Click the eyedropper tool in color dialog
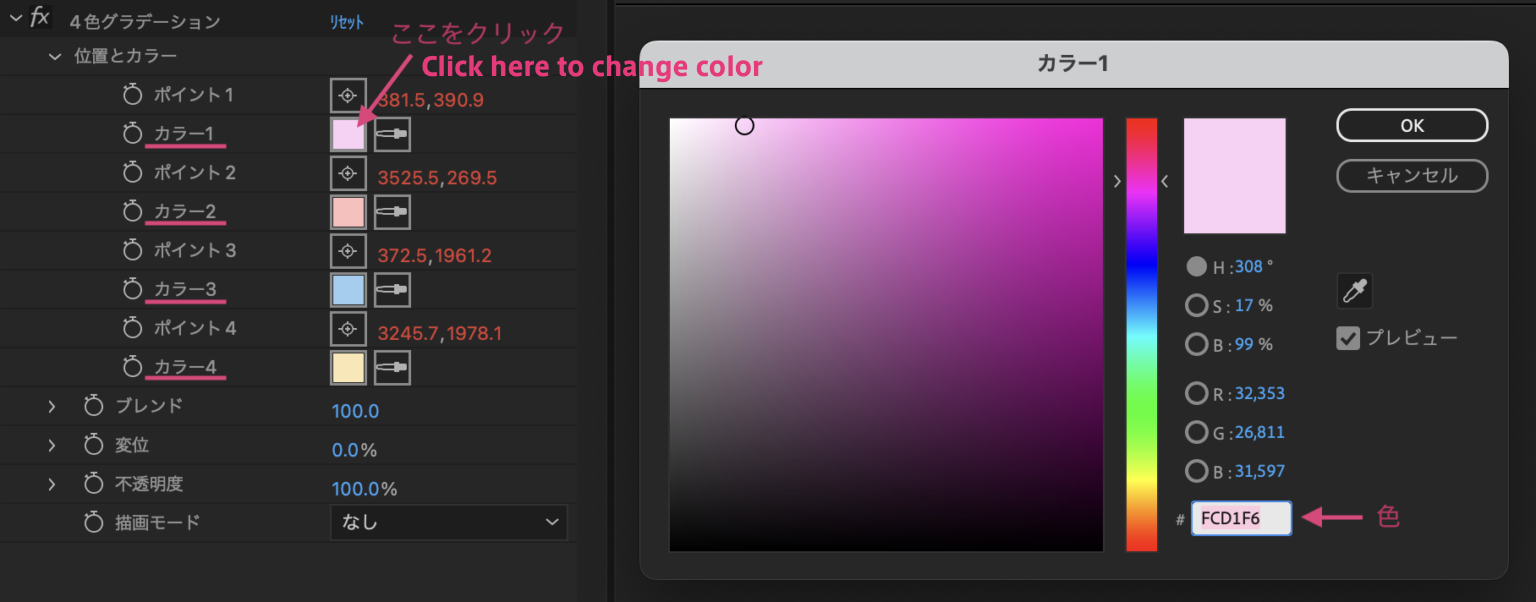Image resolution: width=1536 pixels, height=602 pixels. 1354,292
